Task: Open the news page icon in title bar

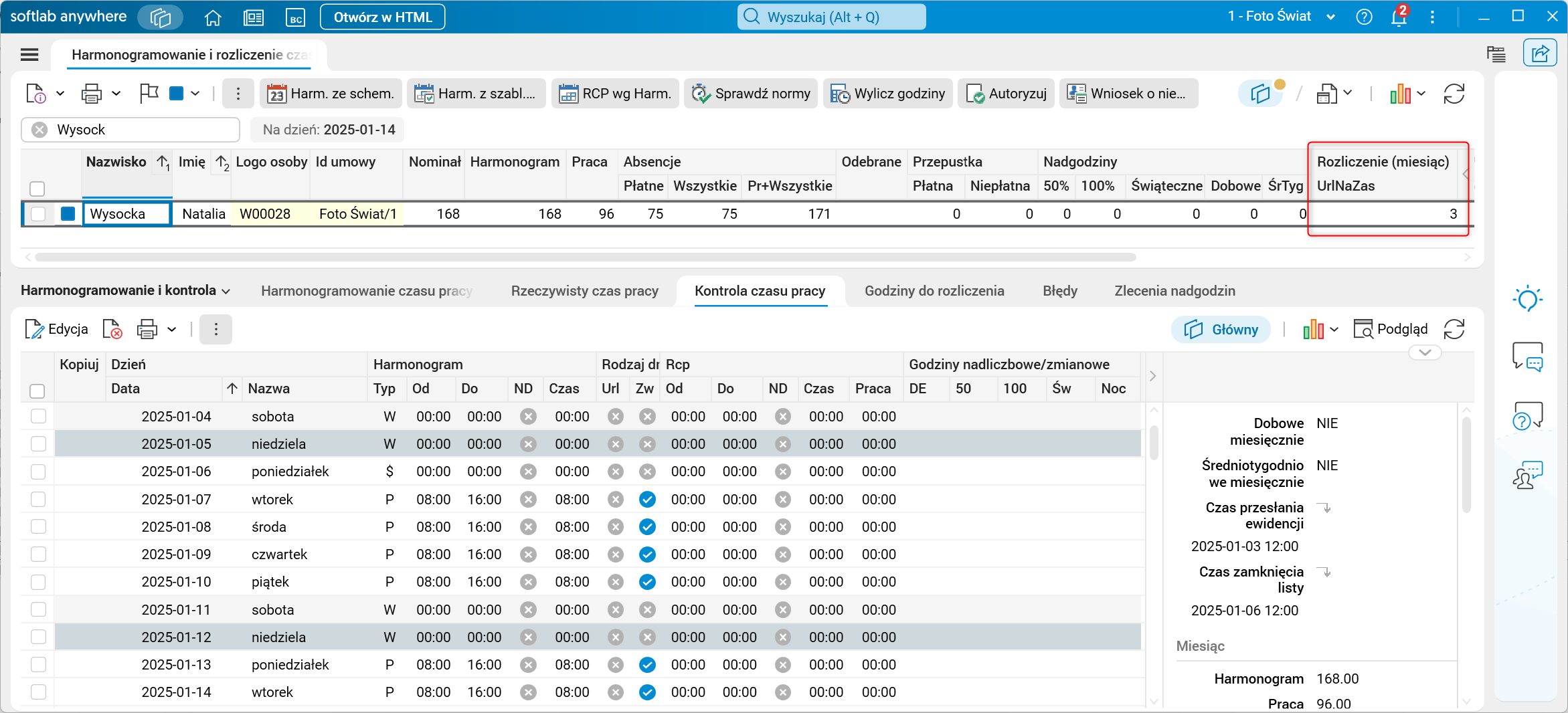Action: (x=253, y=17)
